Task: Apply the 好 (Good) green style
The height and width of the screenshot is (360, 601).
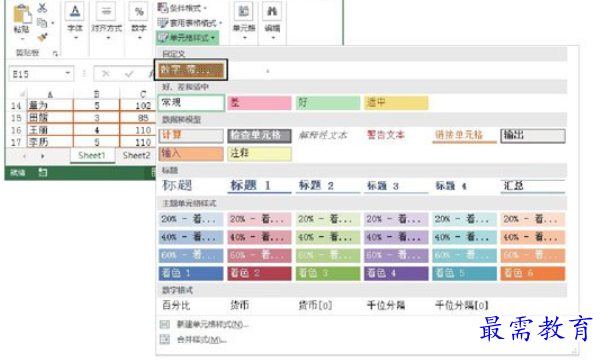Action: pyautogui.click(x=328, y=103)
